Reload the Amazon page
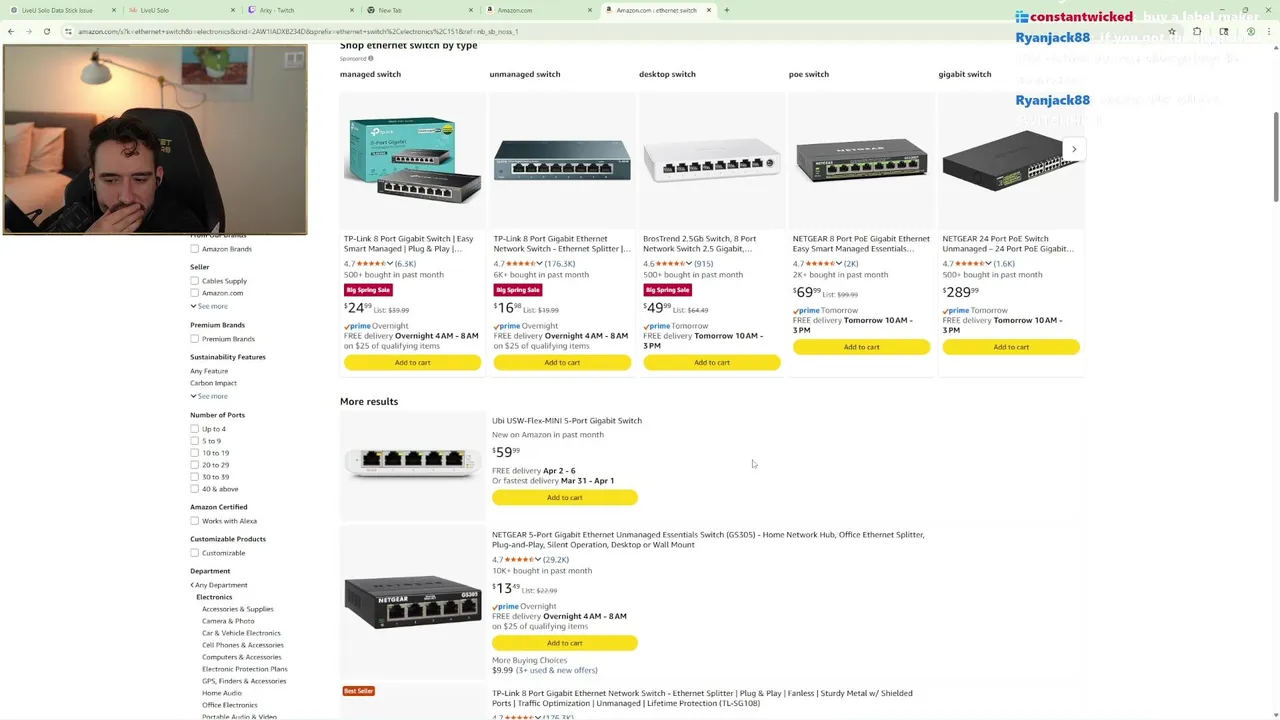 [46, 31]
